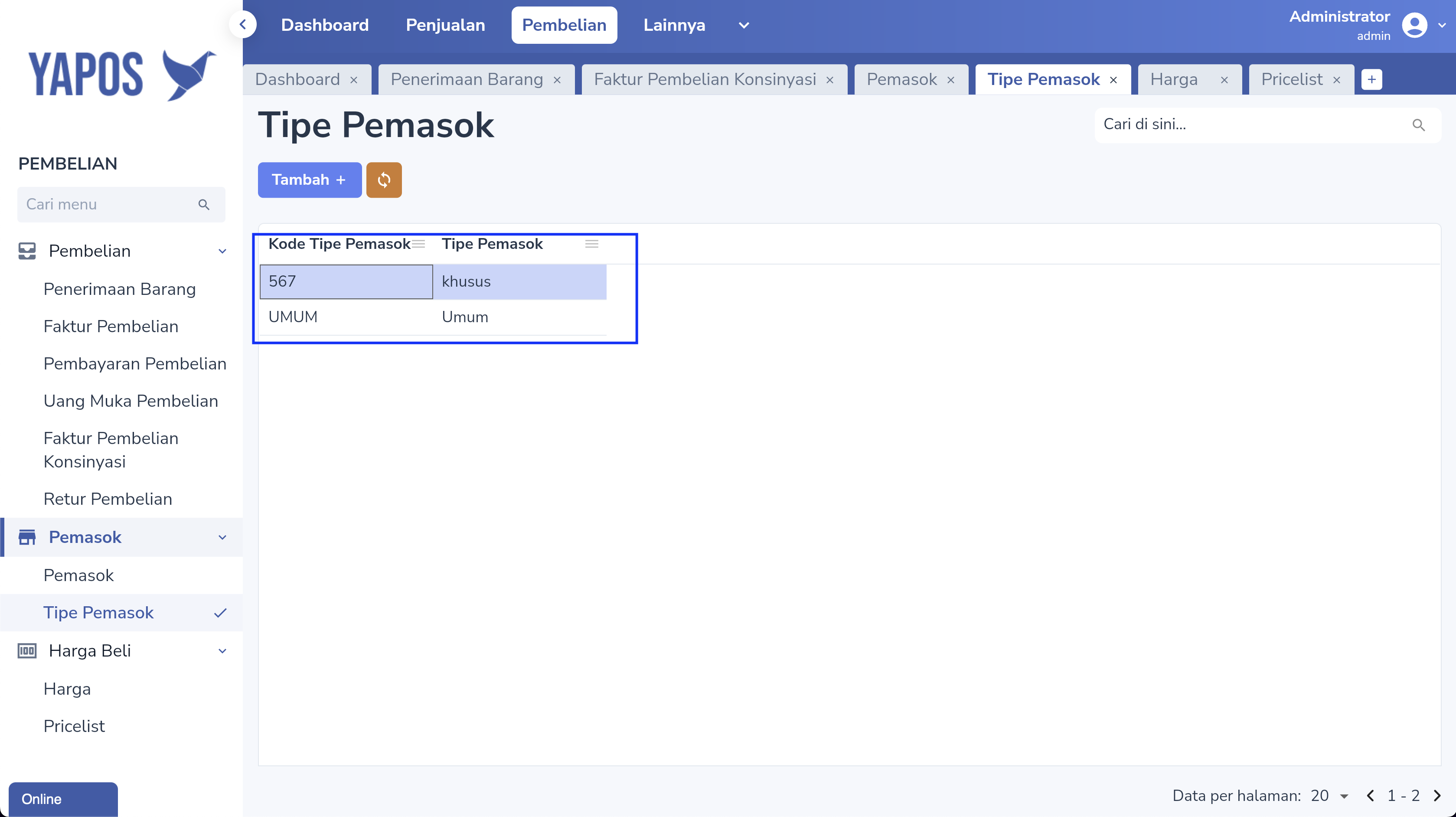Click the Tambah + button
The image size is (1456, 817).
(309, 180)
